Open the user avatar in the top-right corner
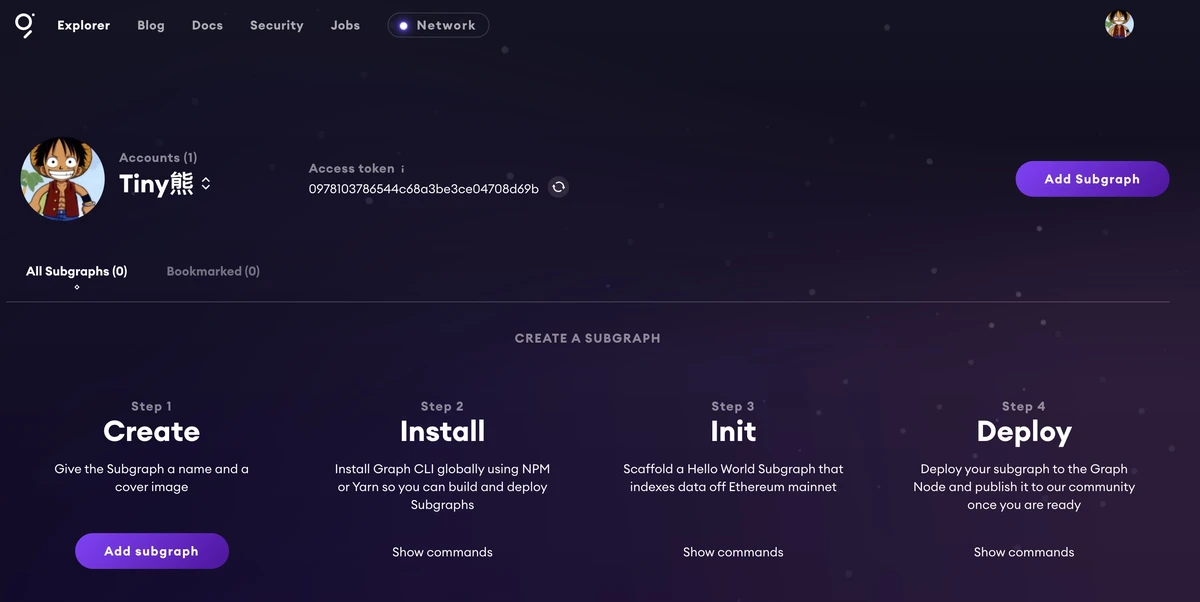1200x602 pixels. [1119, 25]
